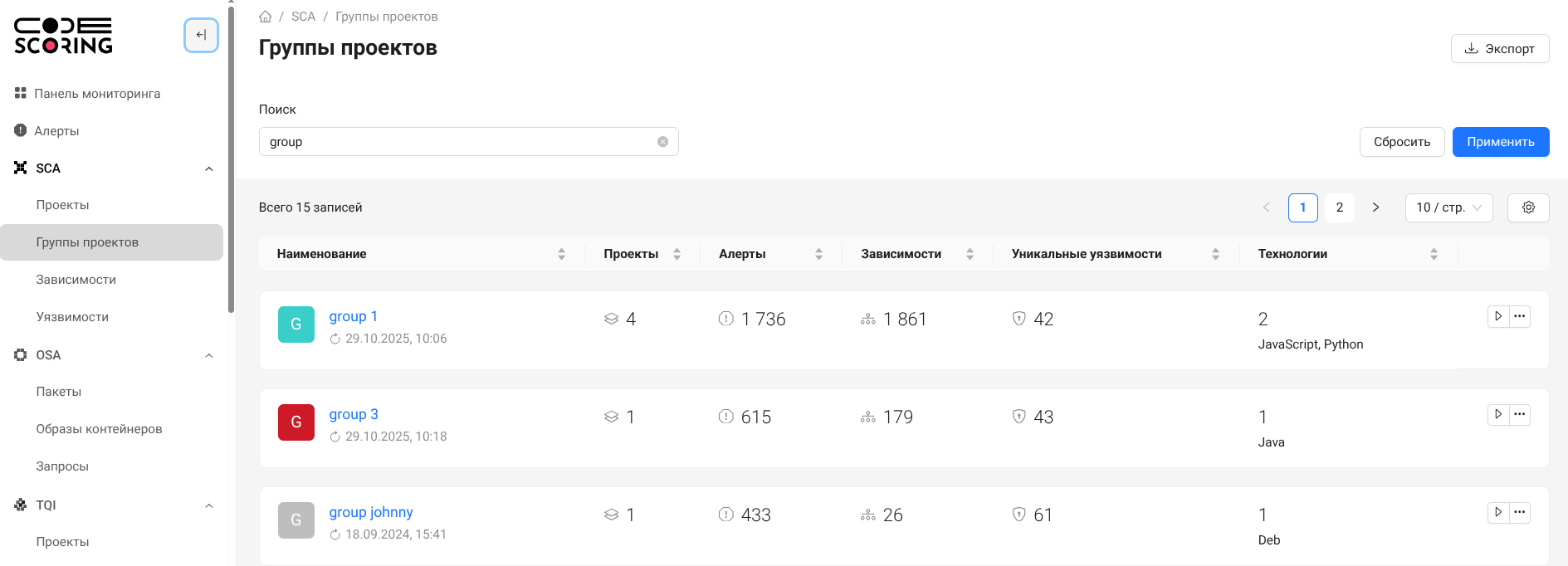Collapse the OSA sidebar section
This screenshot has height=566, width=1568.
coord(209,355)
